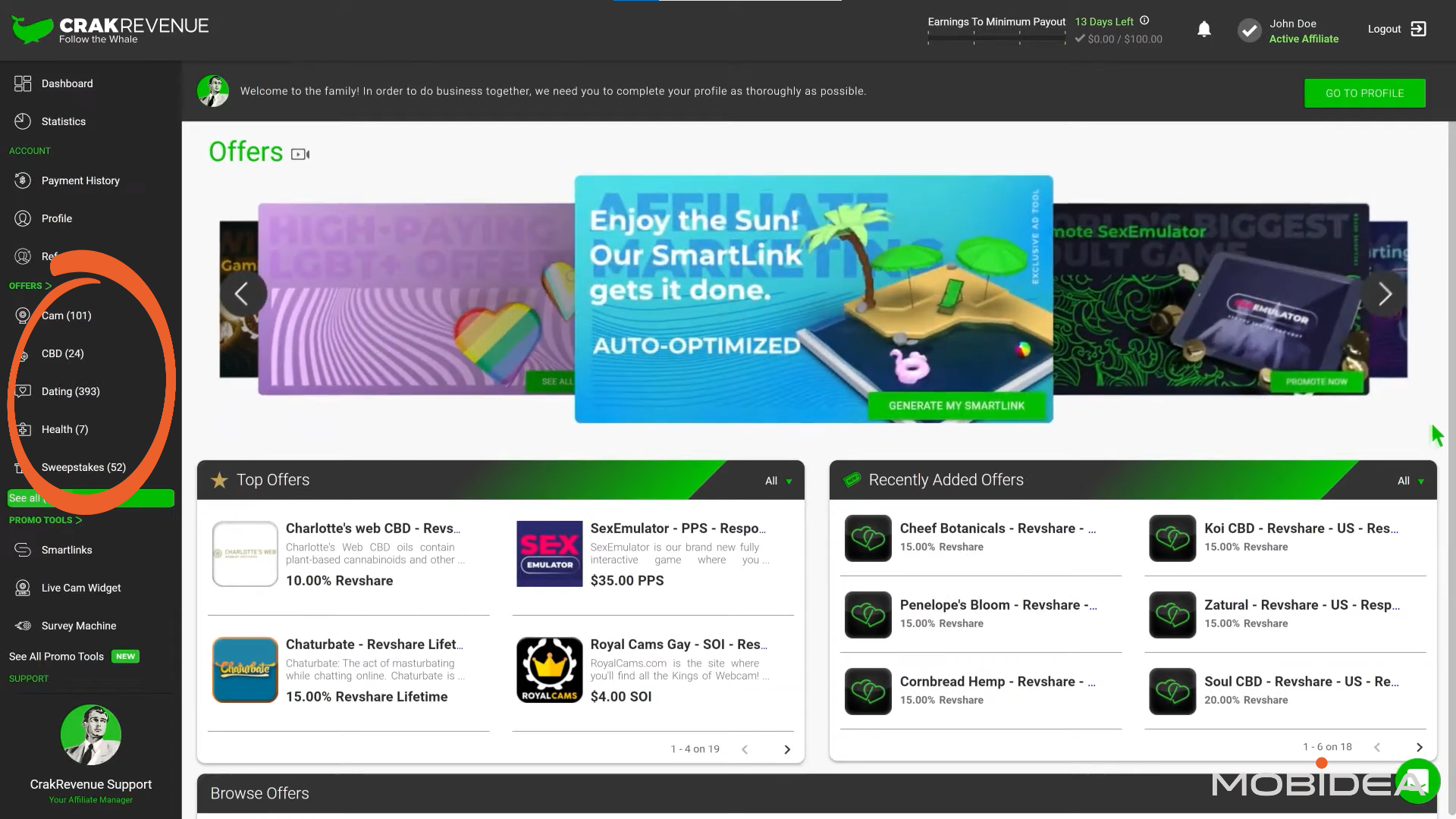Expand the OFFERS section header

(30, 286)
